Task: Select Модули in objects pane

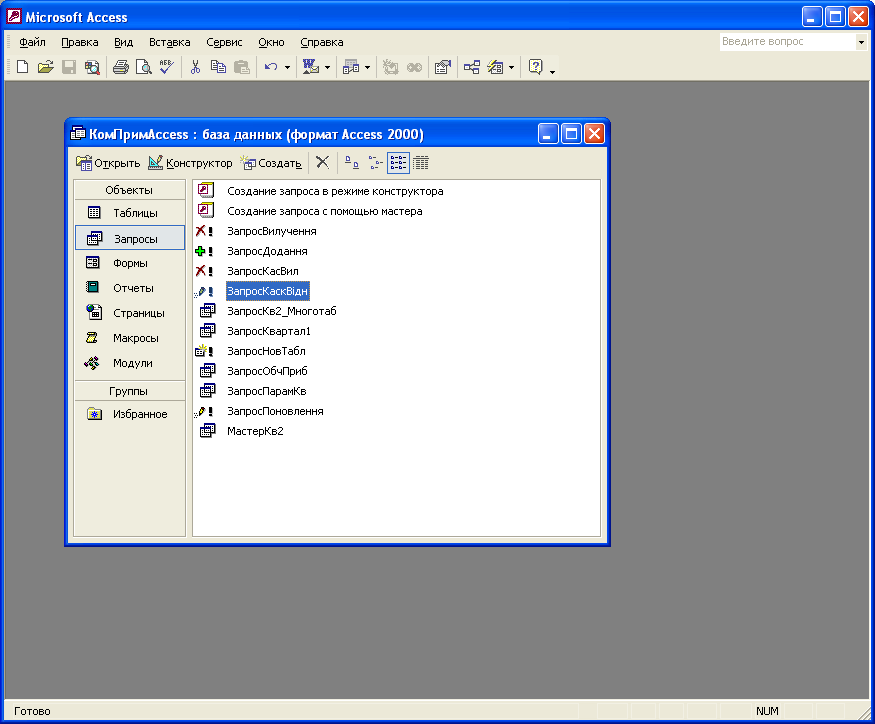Action: coord(129,363)
